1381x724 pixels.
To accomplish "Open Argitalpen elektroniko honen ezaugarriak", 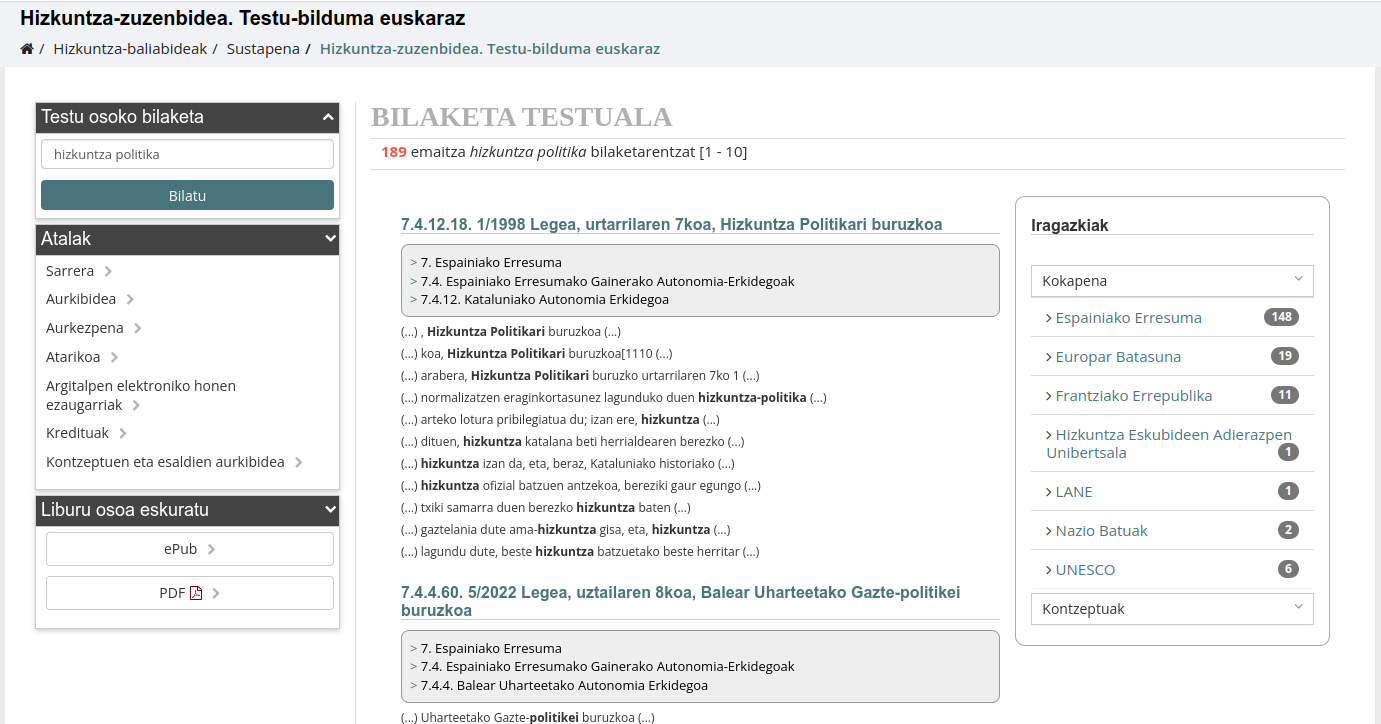I will (x=141, y=395).
